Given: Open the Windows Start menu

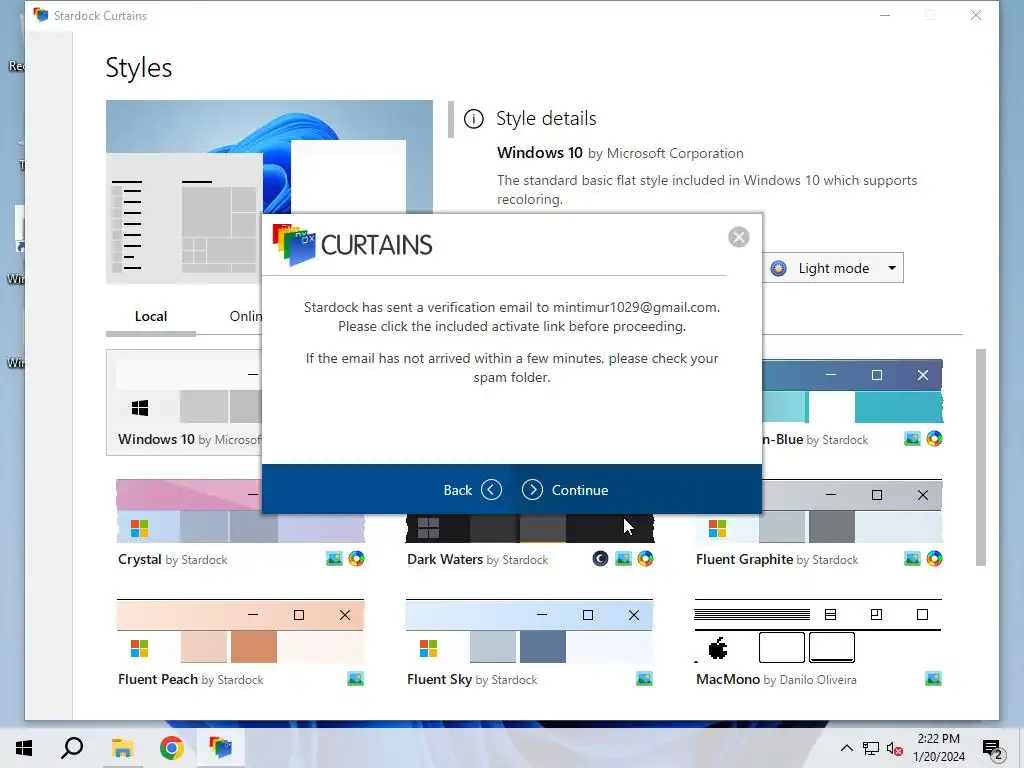Looking at the screenshot, I should [24, 748].
